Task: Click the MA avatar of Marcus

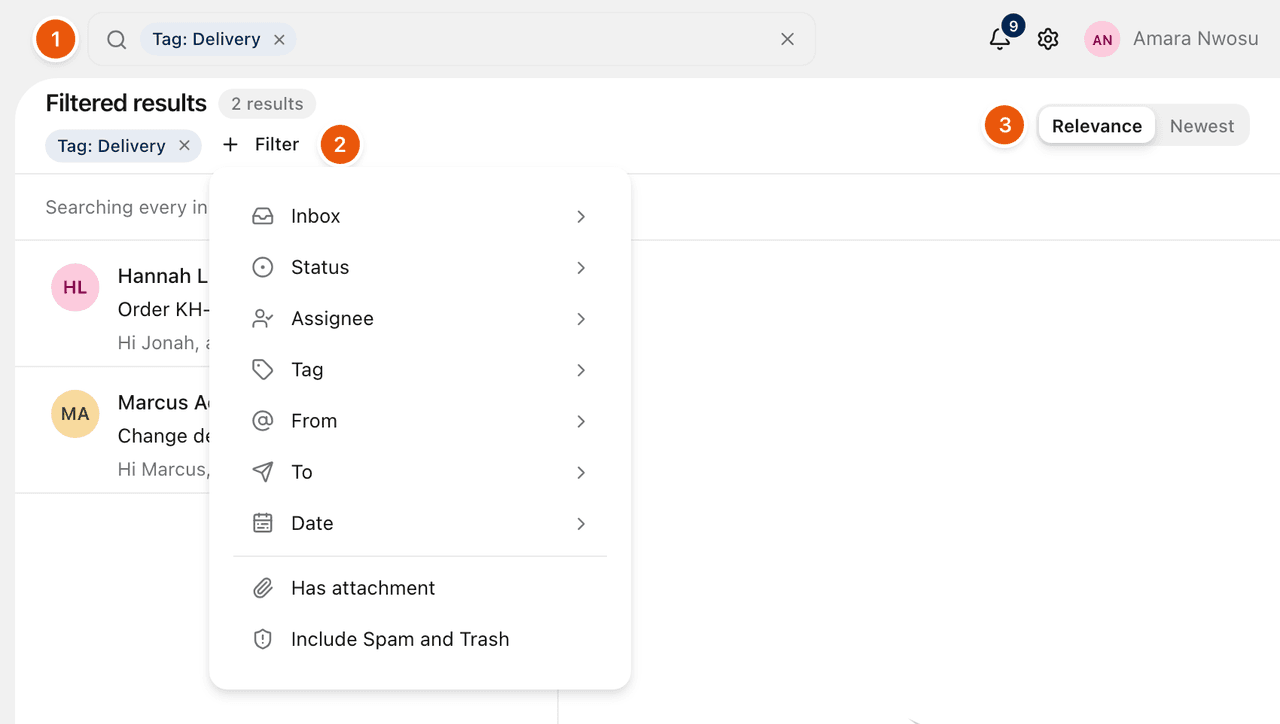Action: click(75, 414)
